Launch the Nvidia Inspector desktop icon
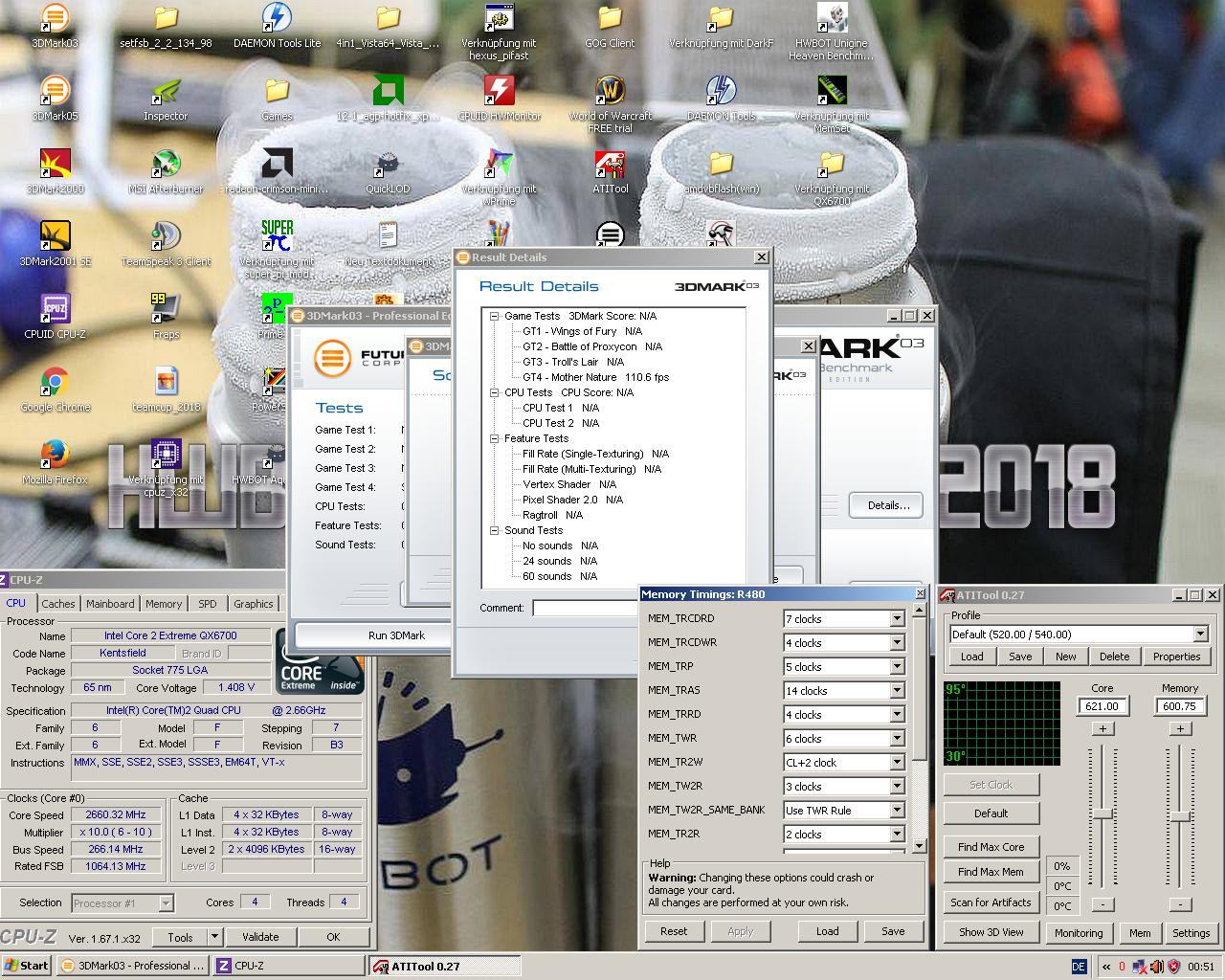Image resolution: width=1225 pixels, height=980 pixels. pos(166,99)
